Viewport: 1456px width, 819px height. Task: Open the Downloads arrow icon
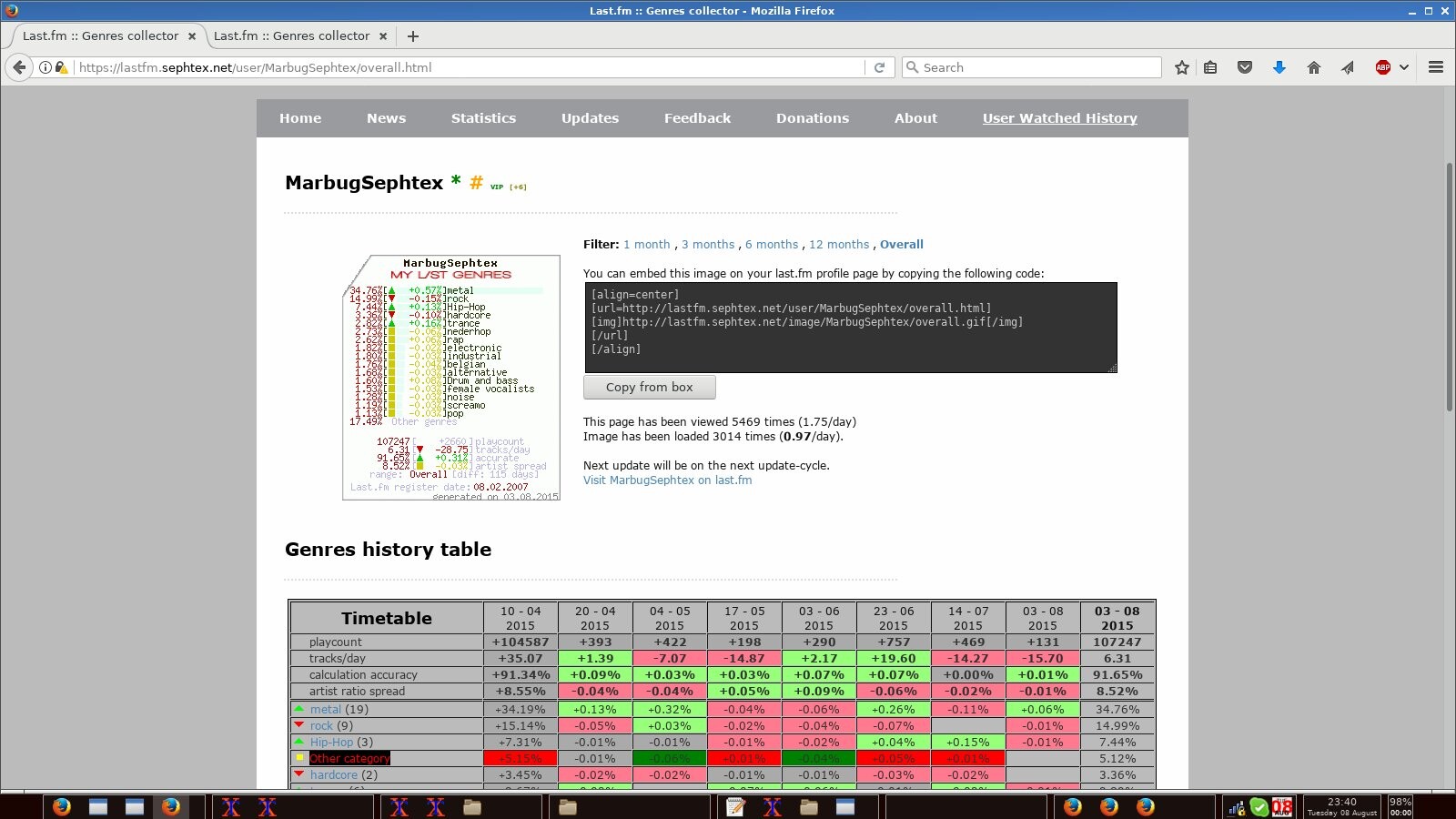[1279, 67]
